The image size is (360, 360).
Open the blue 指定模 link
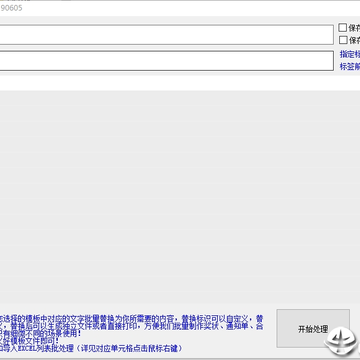(350, 54)
